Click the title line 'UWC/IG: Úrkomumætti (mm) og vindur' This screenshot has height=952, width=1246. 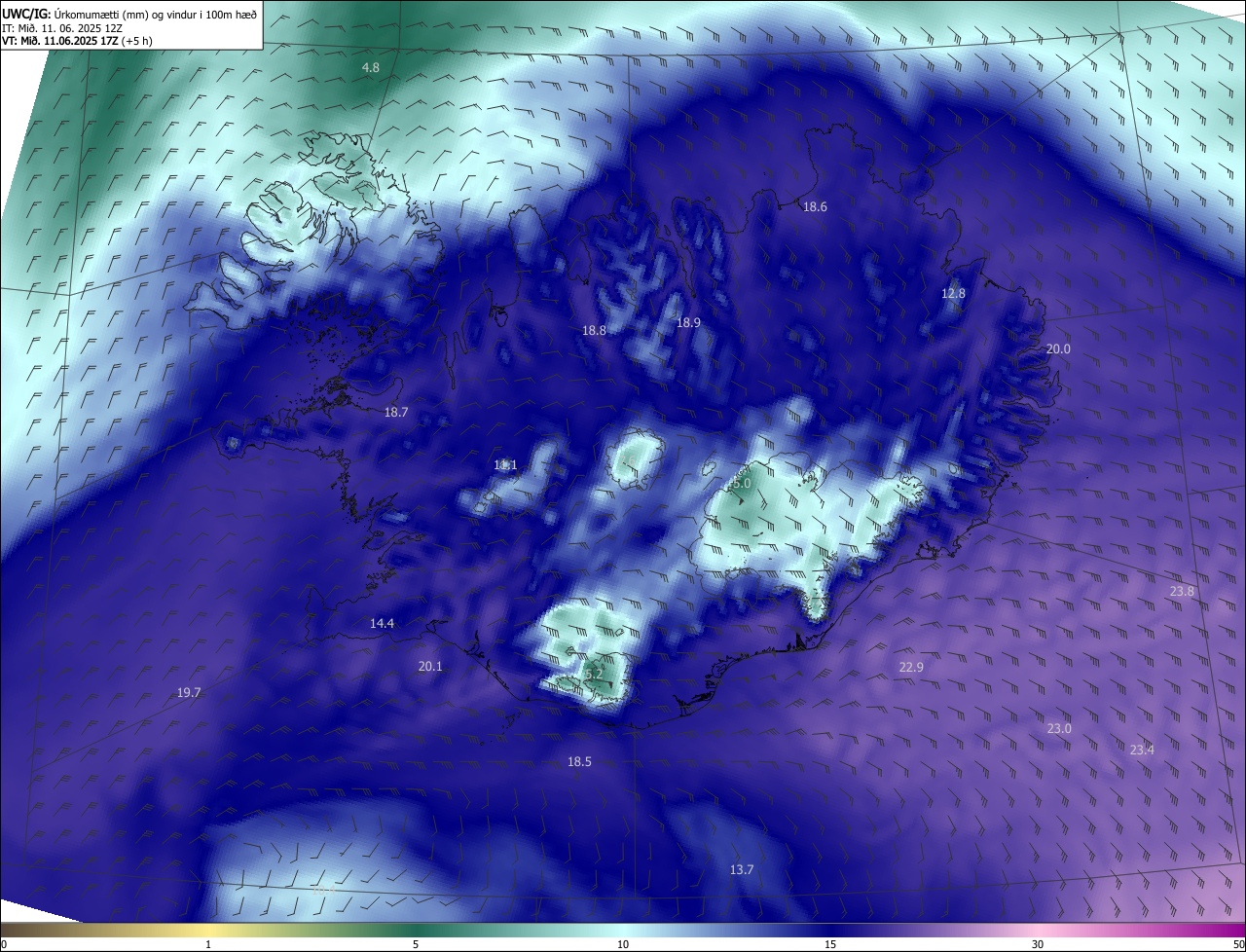tap(129, 14)
